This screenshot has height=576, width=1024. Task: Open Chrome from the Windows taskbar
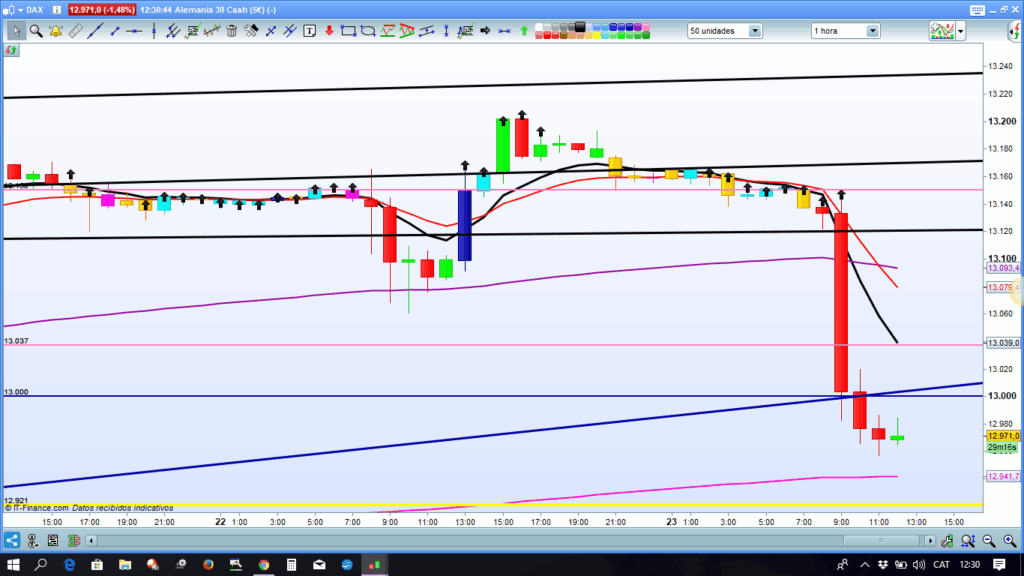click(264, 564)
